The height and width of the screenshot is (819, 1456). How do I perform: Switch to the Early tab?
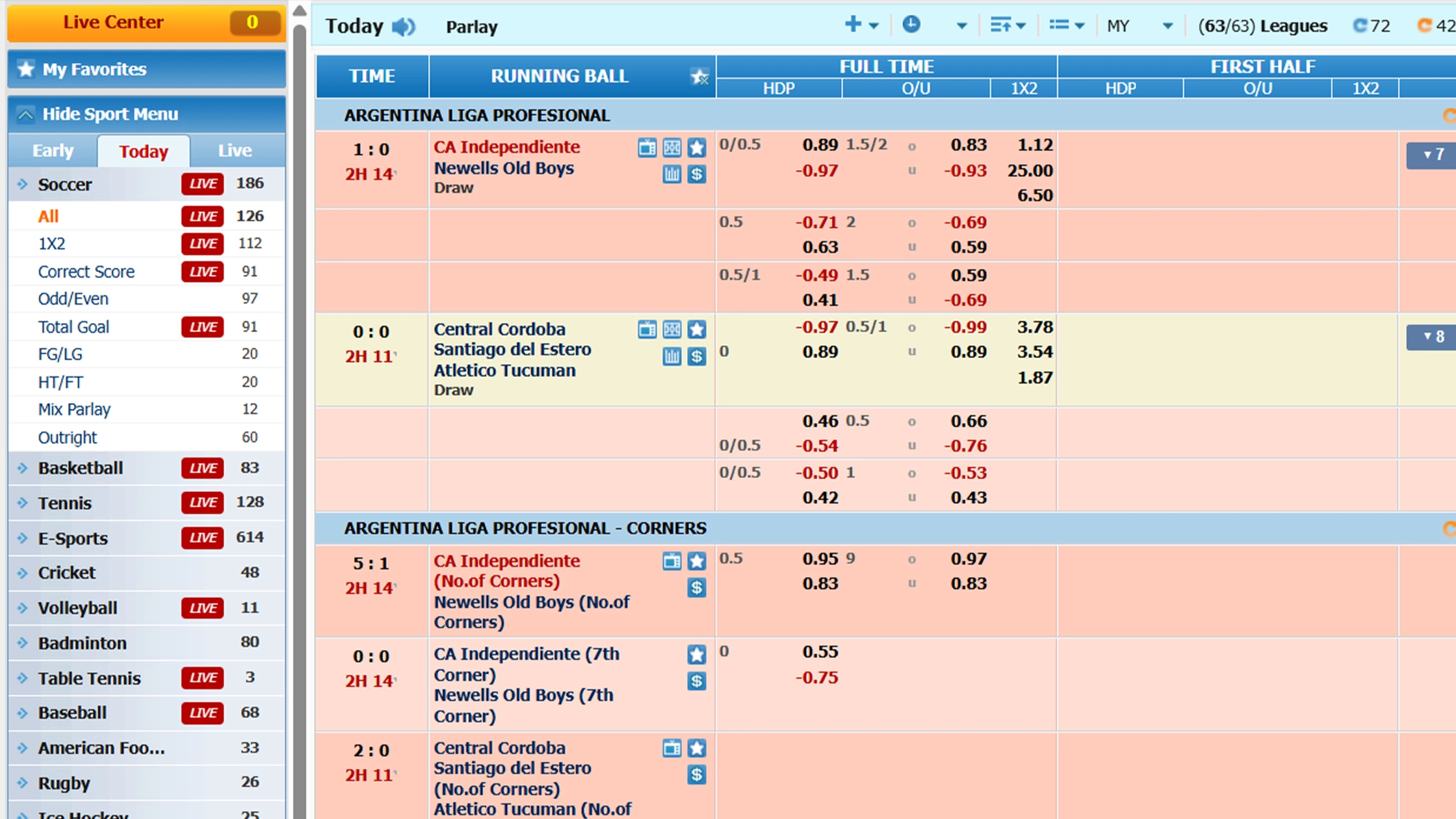[x=53, y=151]
